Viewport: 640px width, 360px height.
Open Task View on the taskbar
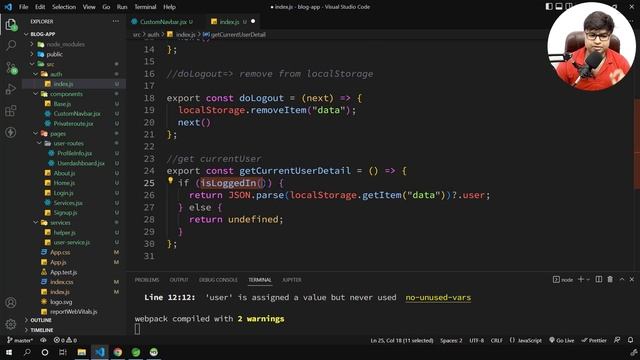[63, 352]
